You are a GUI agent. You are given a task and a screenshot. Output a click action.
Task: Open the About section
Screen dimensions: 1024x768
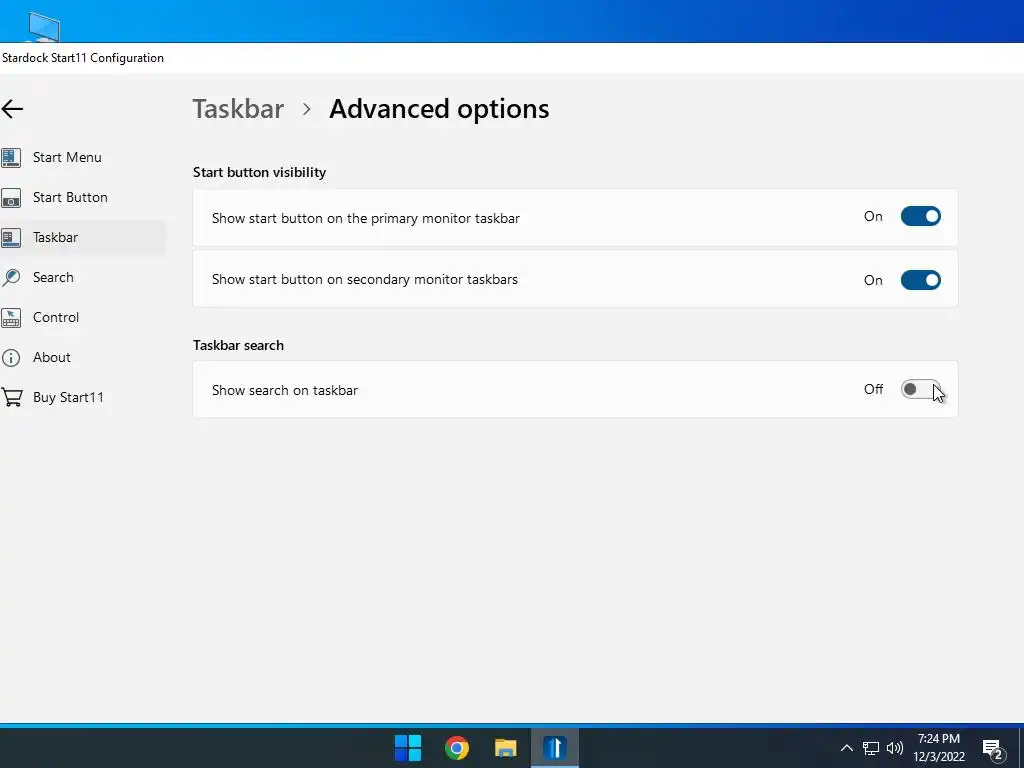[x=52, y=357]
